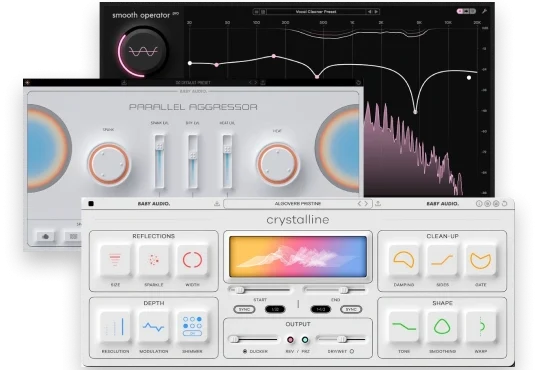Click the Dry Lvl fader in Parallel Aggressor
Viewport: 537px width, 370px height.
click(x=193, y=156)
